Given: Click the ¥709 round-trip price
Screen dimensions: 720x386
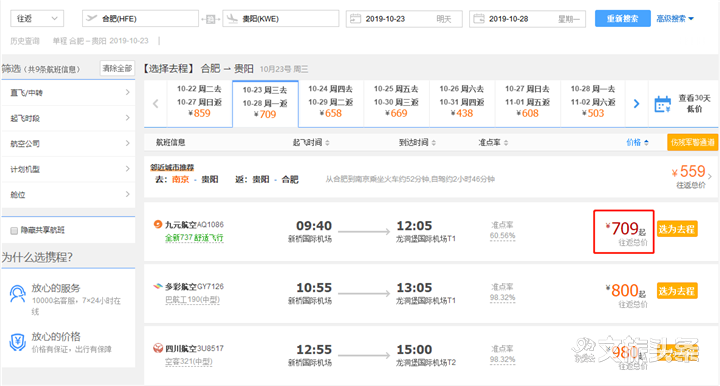Looking at the screenshot, I should (x=625, y=229).
